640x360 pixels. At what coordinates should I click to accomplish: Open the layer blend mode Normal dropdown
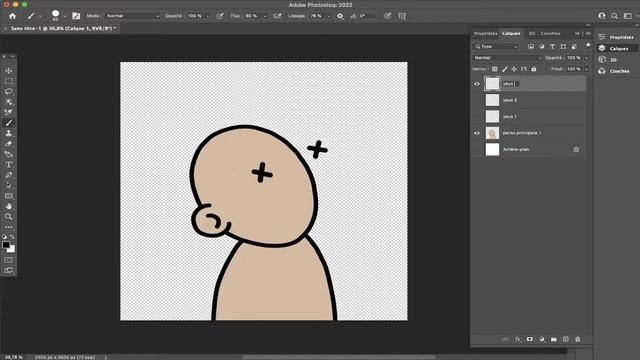pyautogui.click(x=507, y=58)
